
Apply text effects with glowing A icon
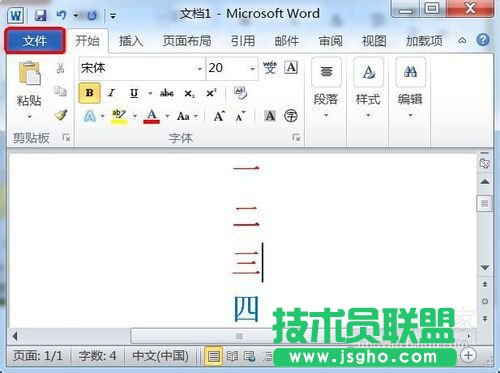[x=90, y=116]
